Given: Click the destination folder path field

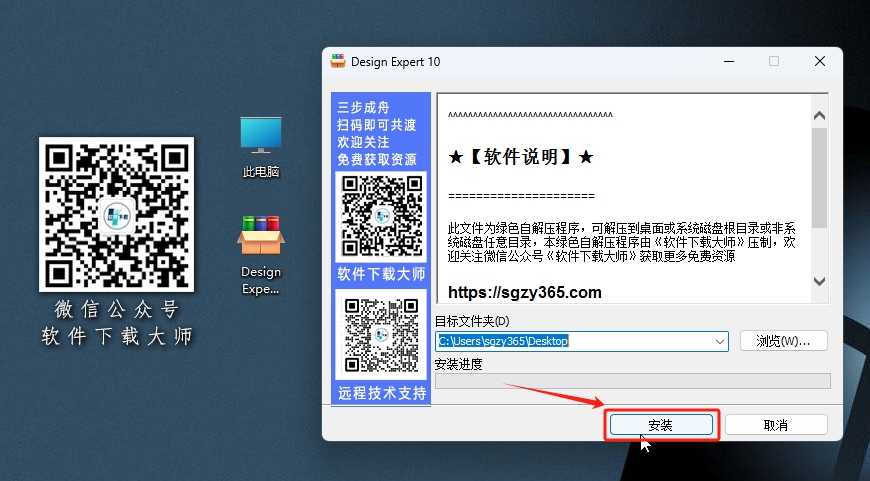Looking at the screenshot, I should pyautogui.click(x=581, y=341).
